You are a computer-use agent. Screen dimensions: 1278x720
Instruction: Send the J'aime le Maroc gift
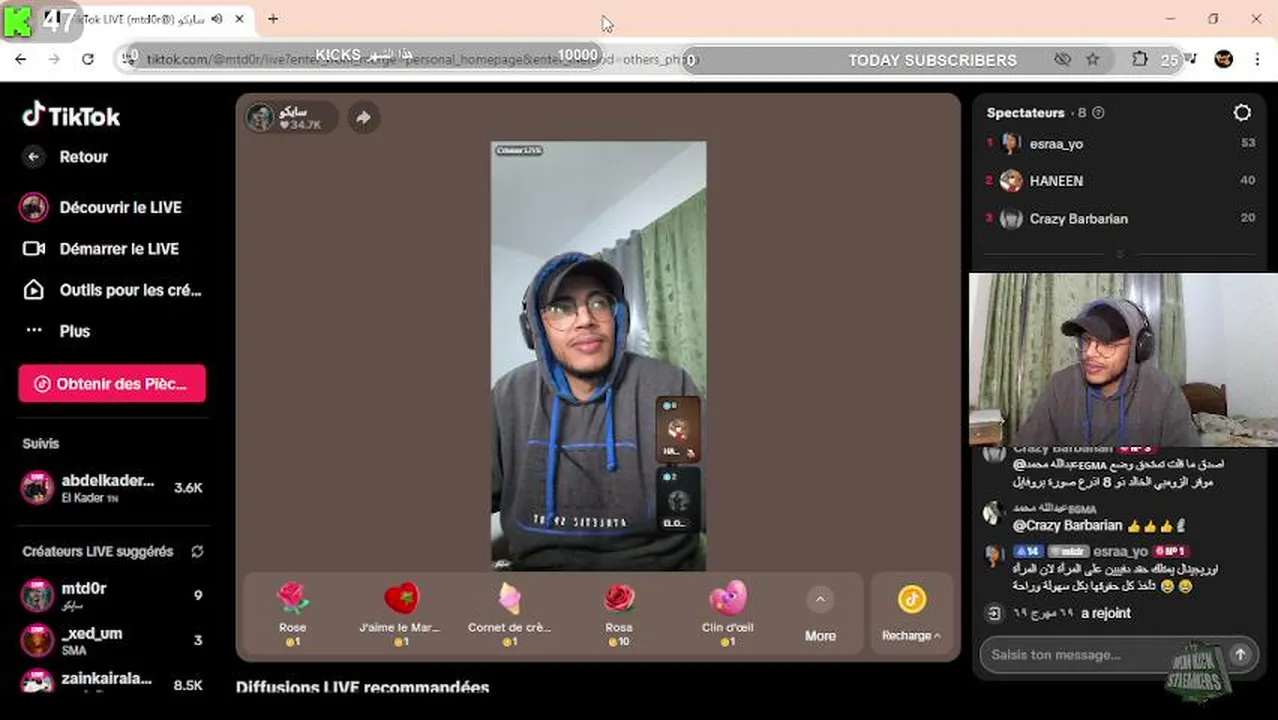[x=400, y=613]
